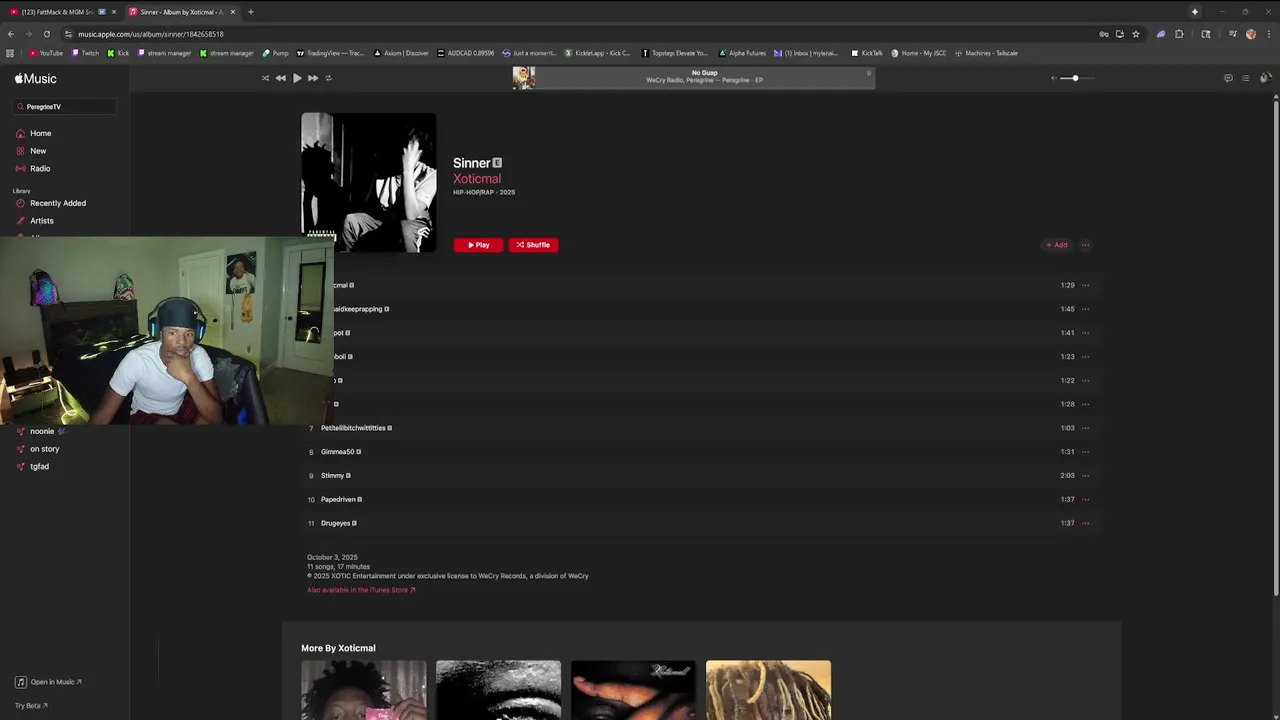
Task: Click the browser address bar URL
Action: 150,34
